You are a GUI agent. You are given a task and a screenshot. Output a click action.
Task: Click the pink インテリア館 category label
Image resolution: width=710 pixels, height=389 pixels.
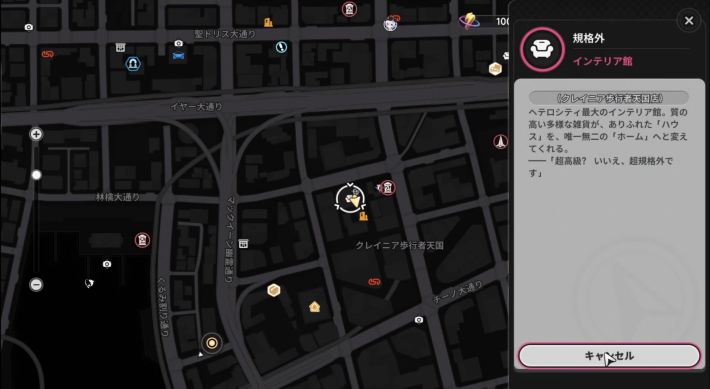point(603,61)
